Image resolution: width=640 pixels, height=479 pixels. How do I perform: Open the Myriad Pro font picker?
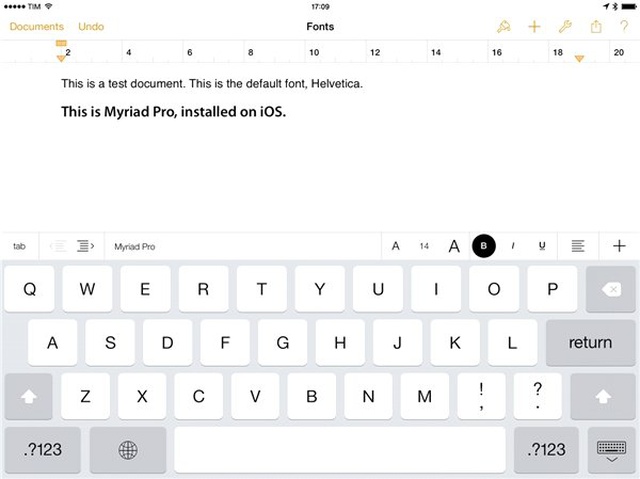243,246
